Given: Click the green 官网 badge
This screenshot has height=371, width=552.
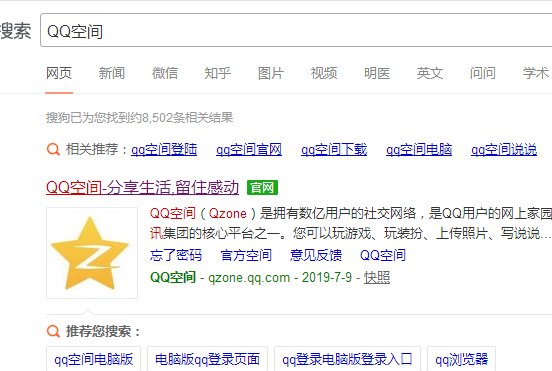Looking at the screenshot, I should (262, 187).
